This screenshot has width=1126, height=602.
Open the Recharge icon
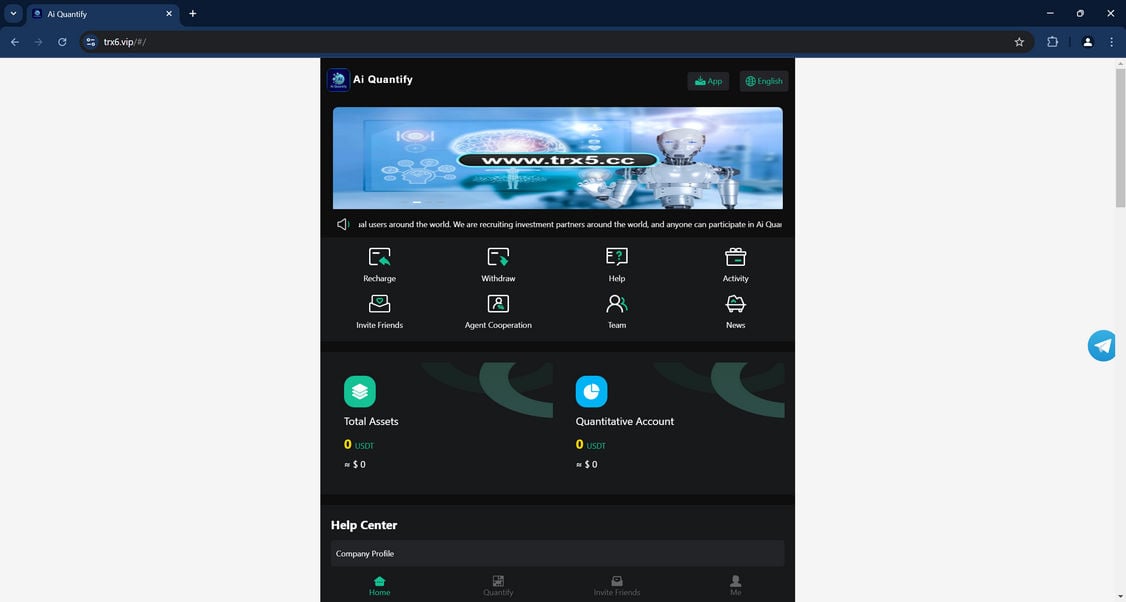click(x=379, y=257)
